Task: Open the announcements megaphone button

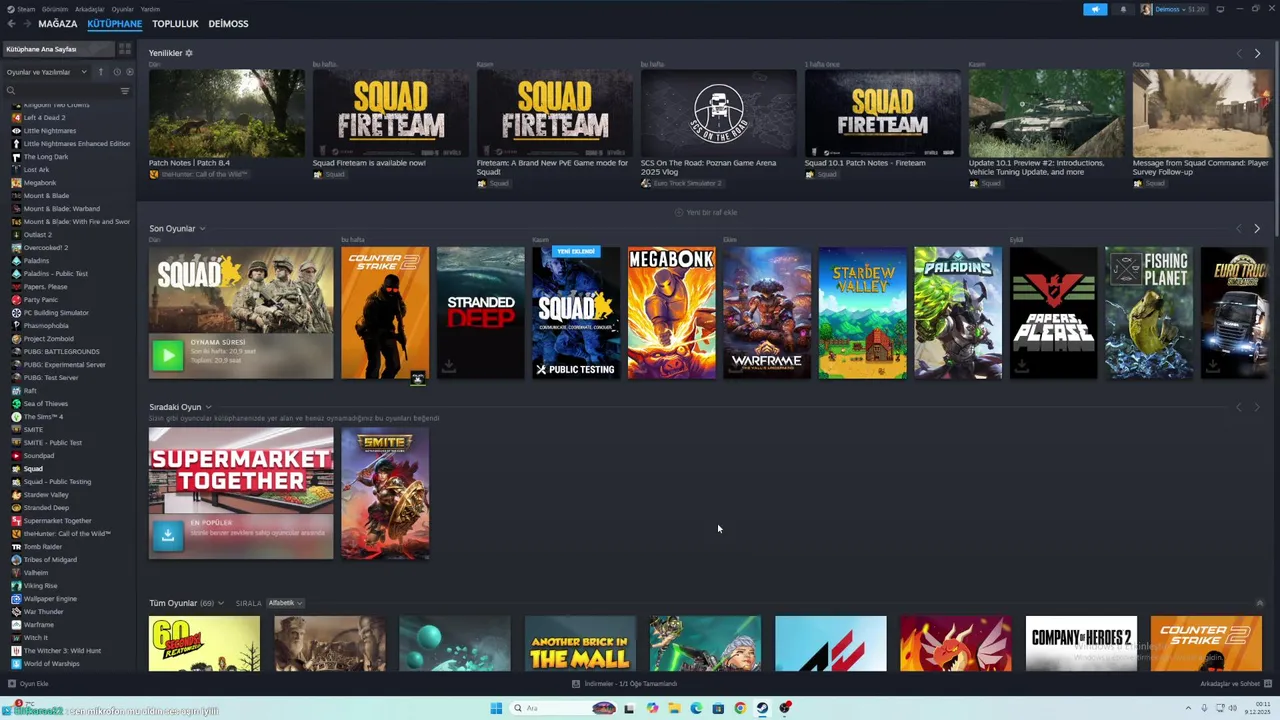Action: pyautogui.click(x=1095, y=9)
